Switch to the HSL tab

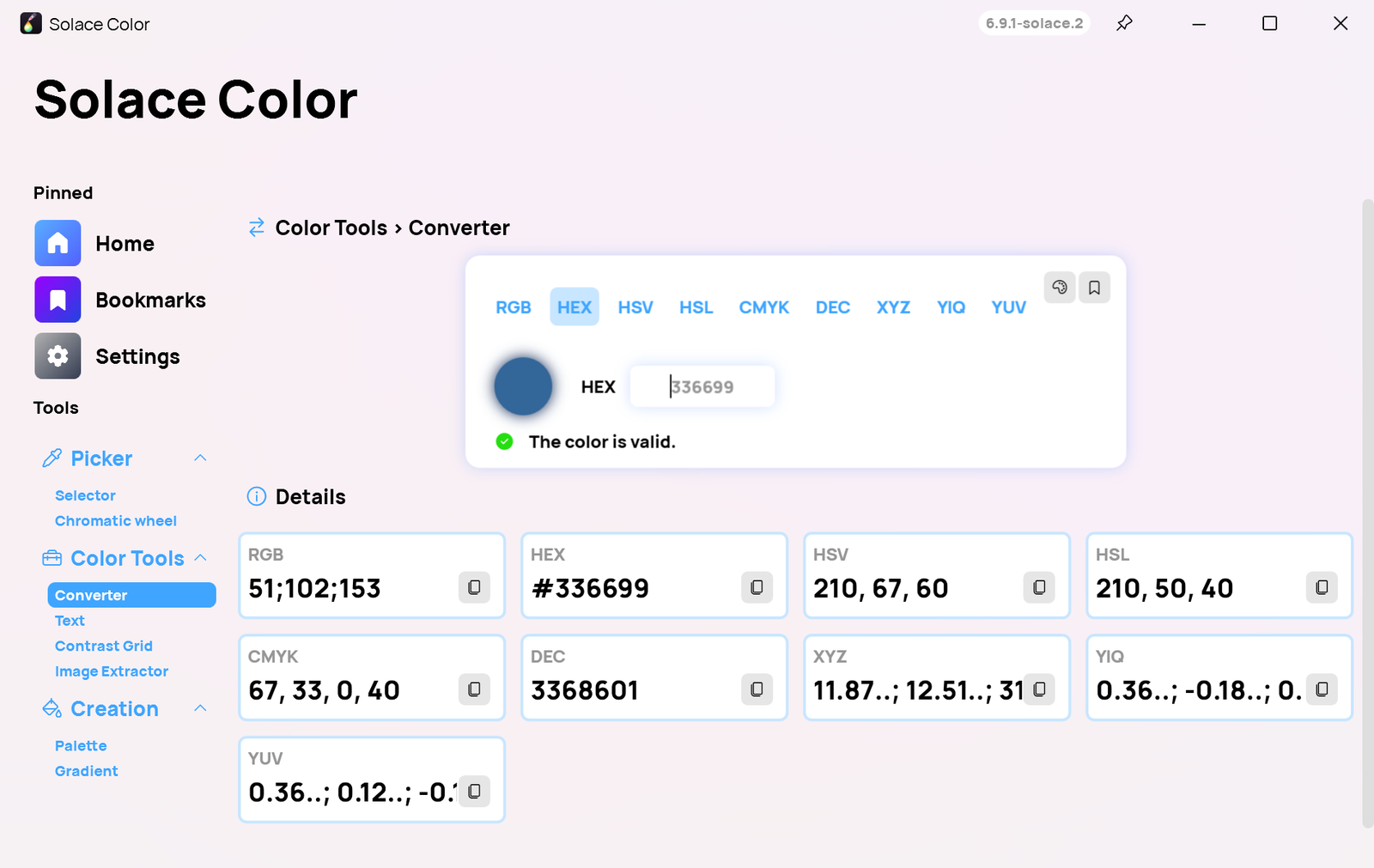pos(696,307)
